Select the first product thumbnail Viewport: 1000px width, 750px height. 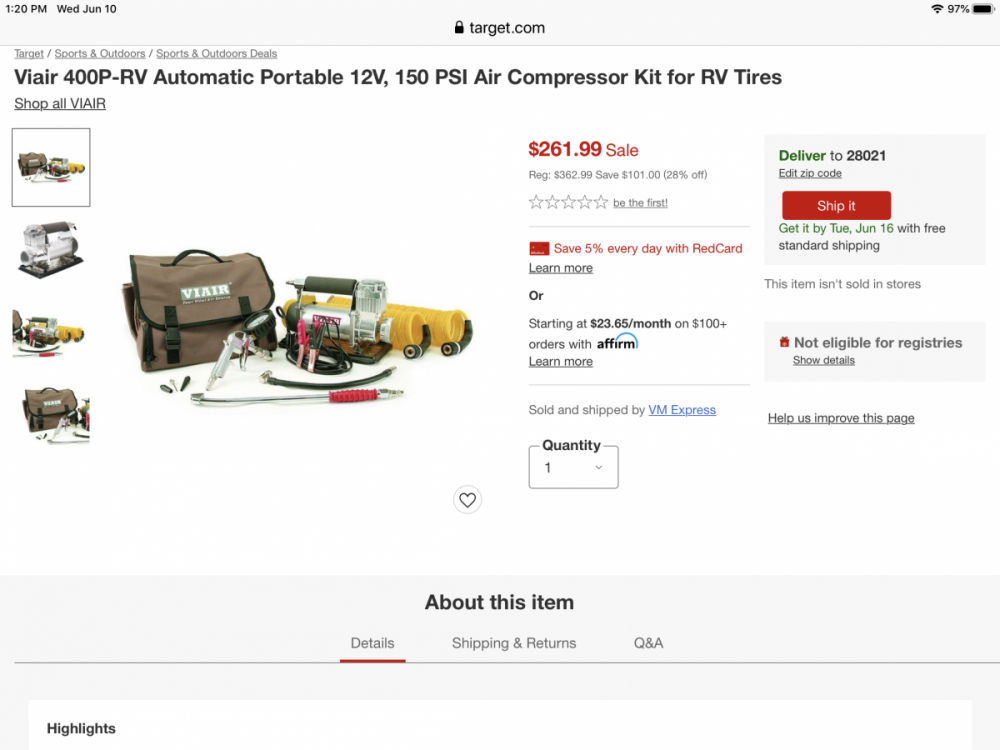click(51, 167)
